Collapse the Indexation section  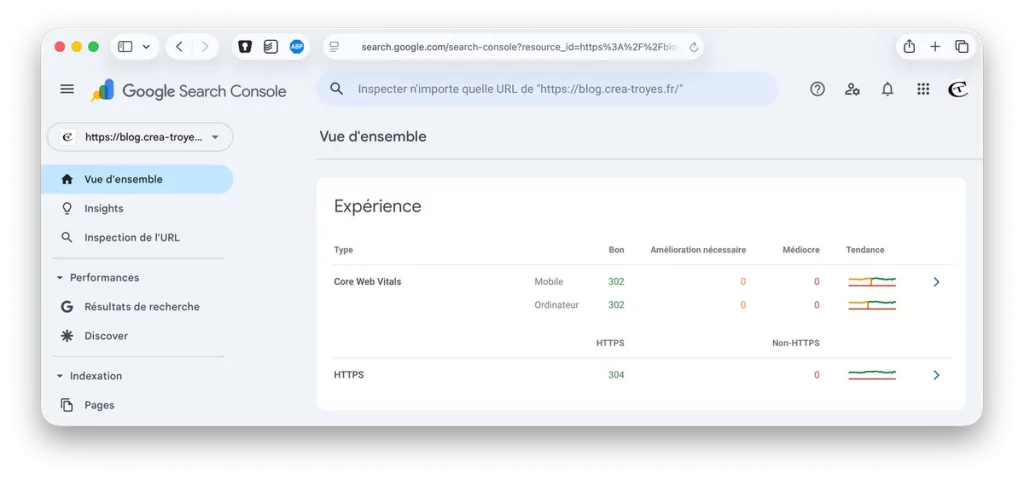pyautogui.click(x=60, y=376)
